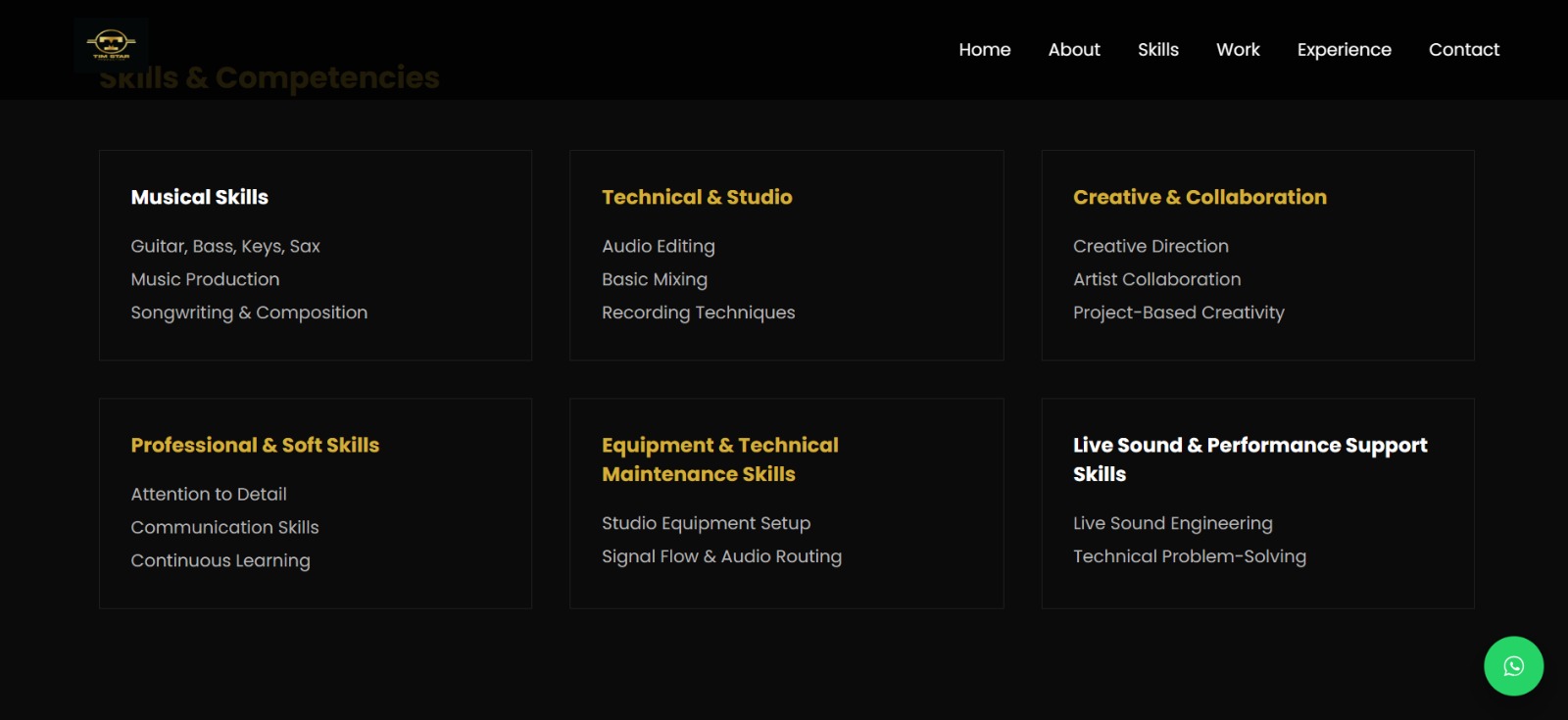The width and height of the screenshot is (1568, 720).
Task: Select the Recording Techniques list entry
Action: click(x=698, y=312)
